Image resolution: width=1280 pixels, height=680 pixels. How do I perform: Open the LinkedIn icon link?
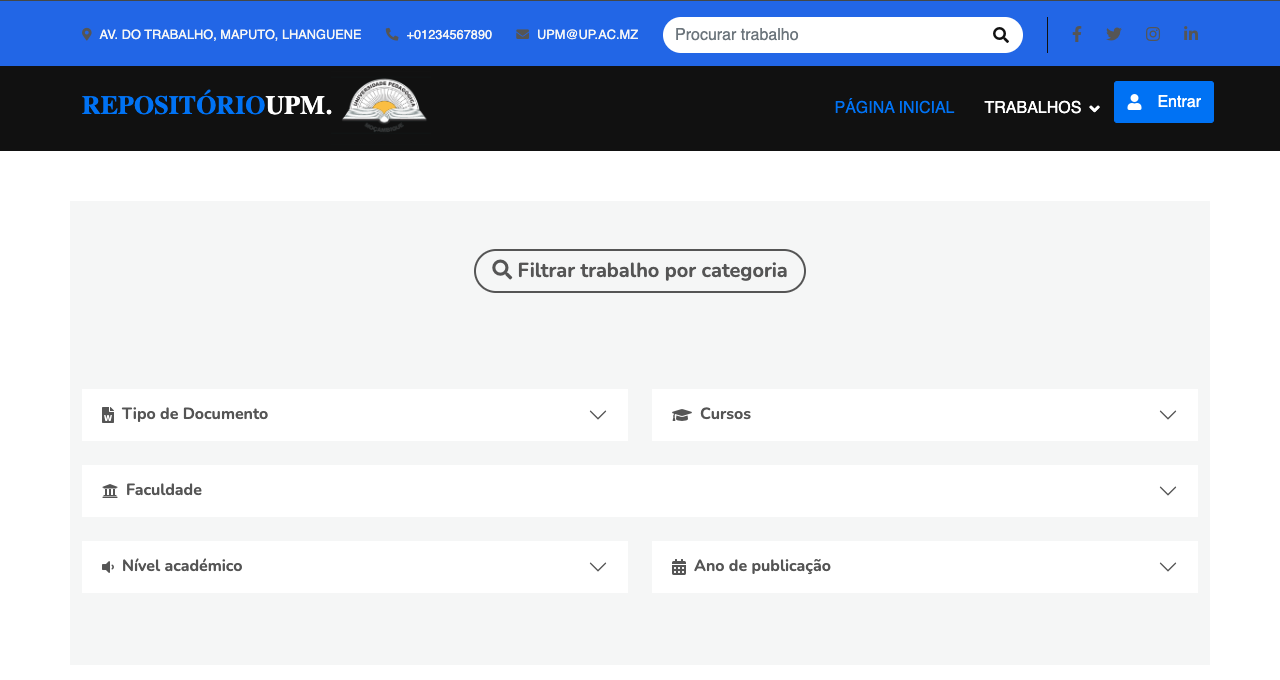coord(1190,34)
